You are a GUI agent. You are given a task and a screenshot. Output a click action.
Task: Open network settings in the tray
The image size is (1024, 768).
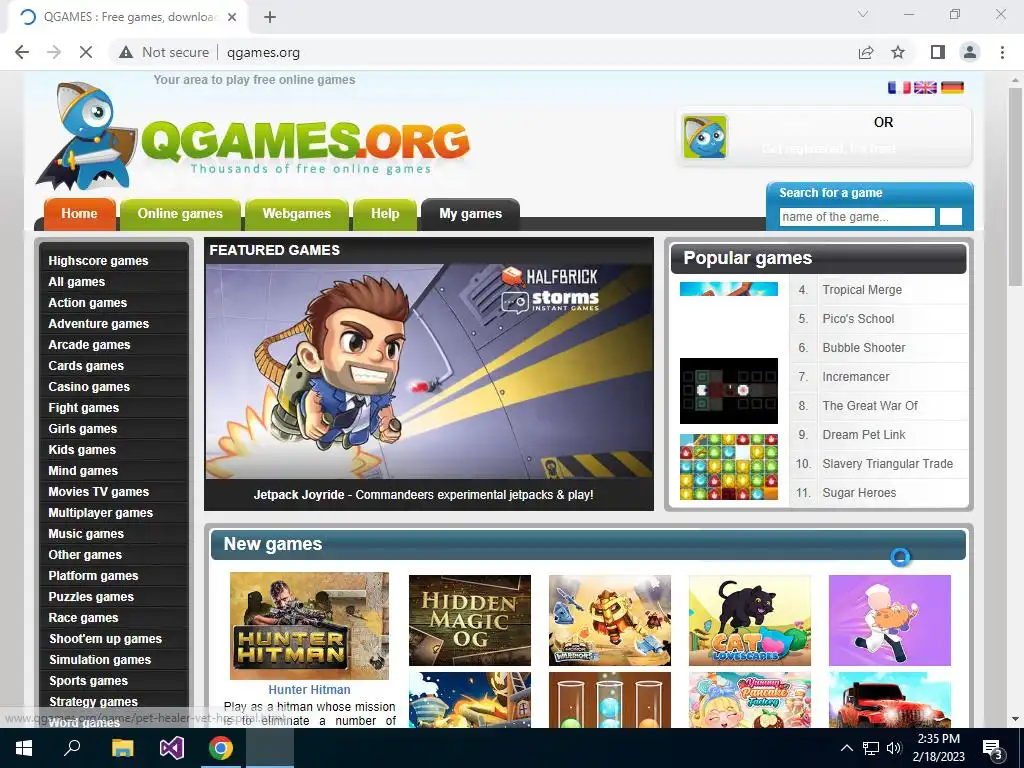click(x=871, y=748)
